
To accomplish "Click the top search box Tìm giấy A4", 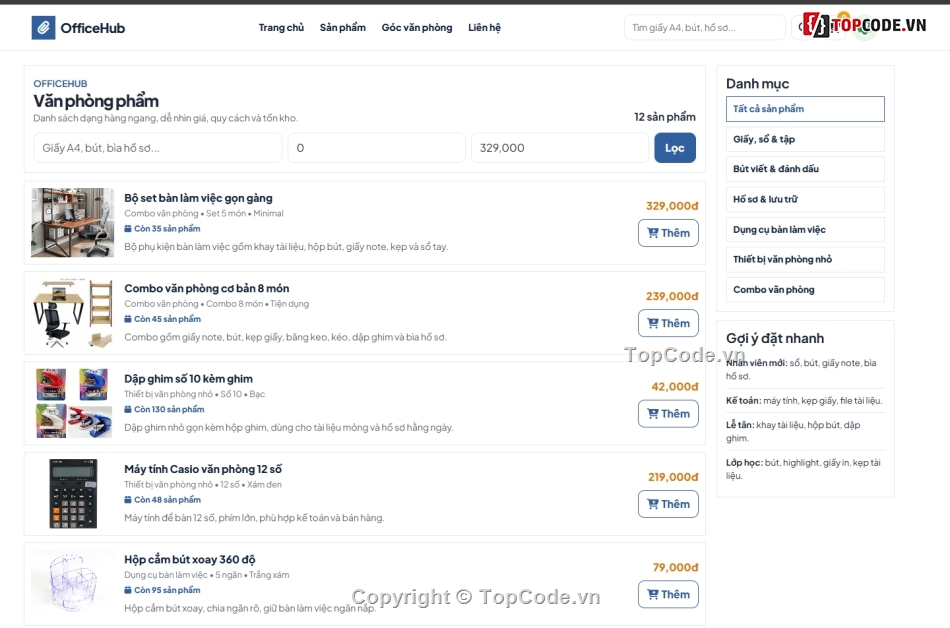I will pyautogui.click(x=704, y=28).
